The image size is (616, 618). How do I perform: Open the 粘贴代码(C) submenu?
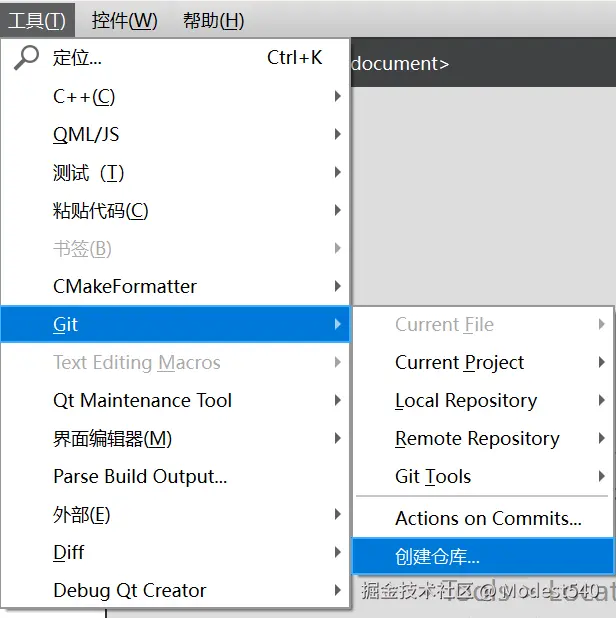click(x=100, y=211)
